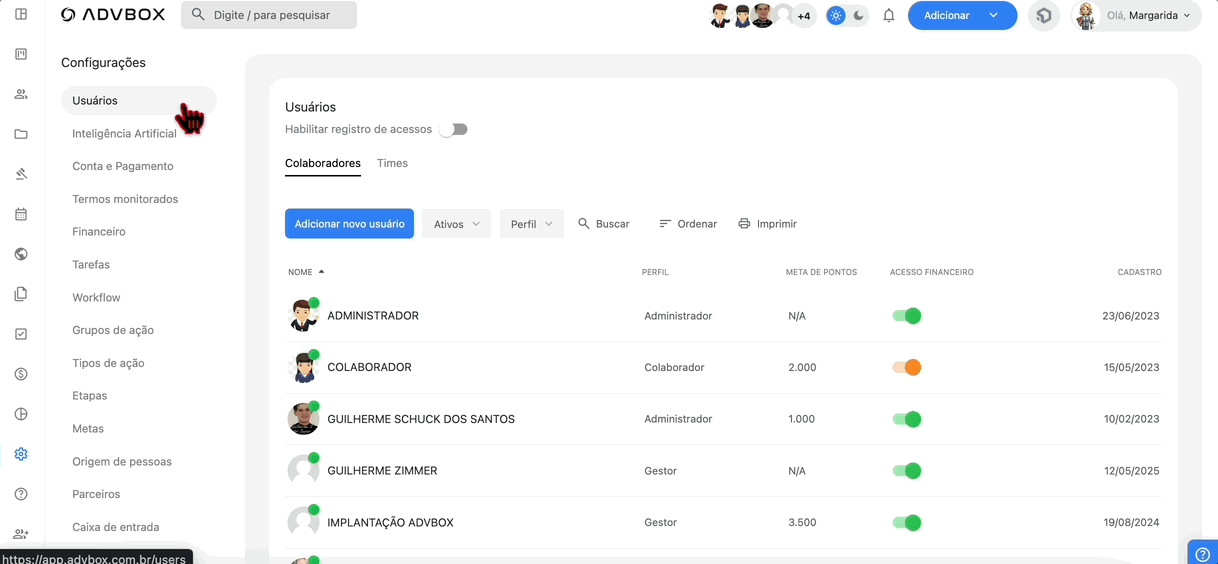Click the kanban board sidebar icon
This screenshot has height=564, width=1218.
tap(21, 54)
